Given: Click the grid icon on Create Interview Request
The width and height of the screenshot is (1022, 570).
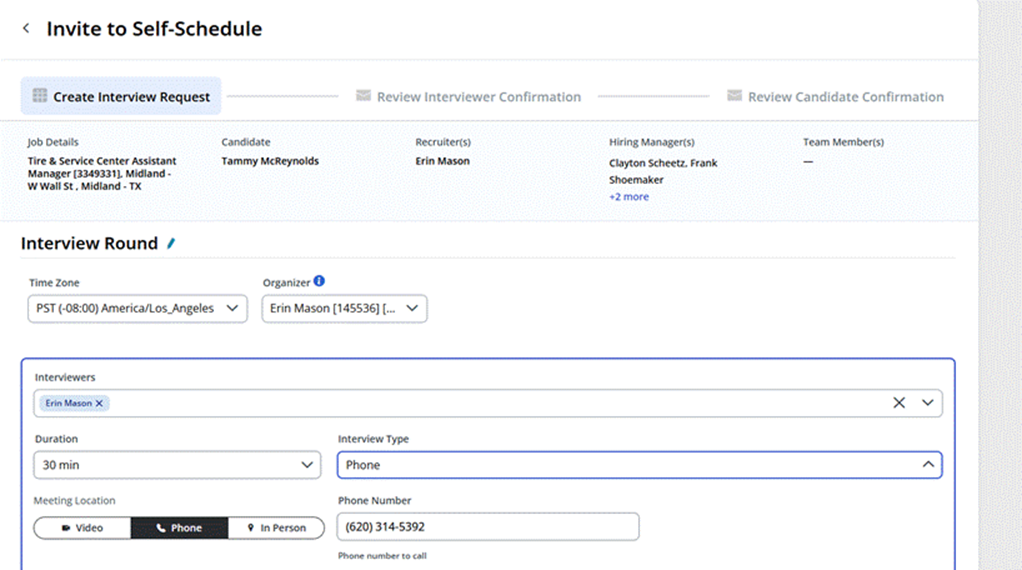Looking at the screenshot, I should coord(39,96).
